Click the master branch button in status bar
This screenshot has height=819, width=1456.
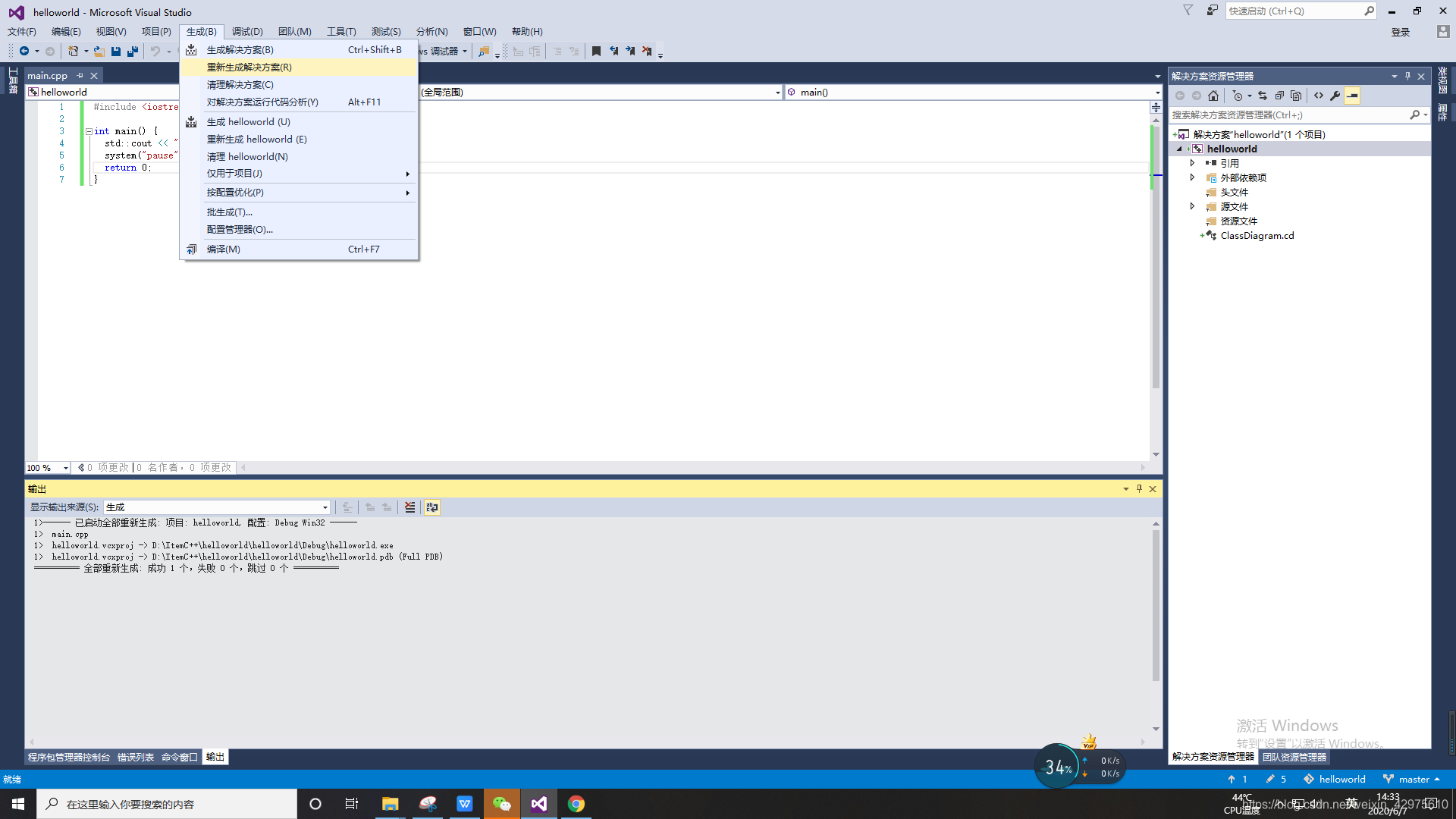pos(1411,780)
